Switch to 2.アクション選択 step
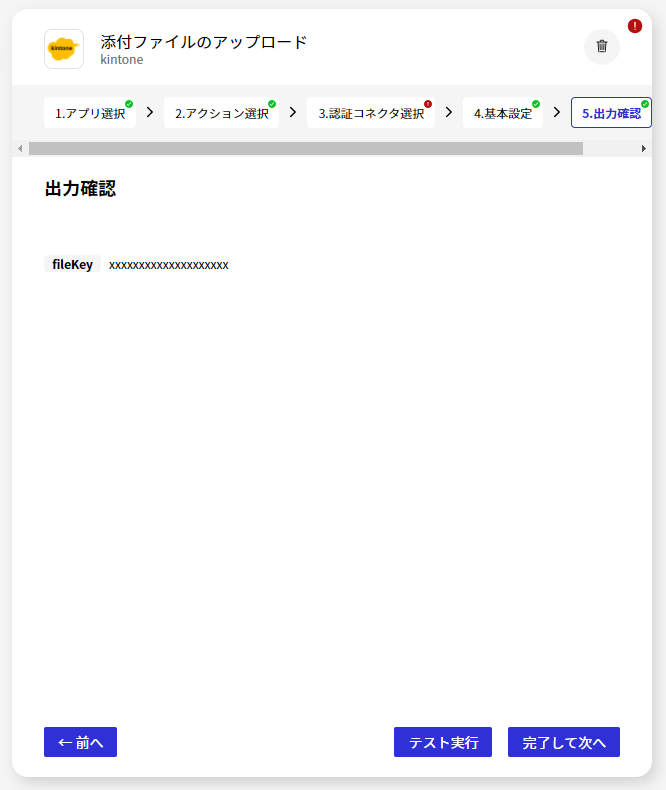Screen dimensions: 666x790 (x=221, y=113)
